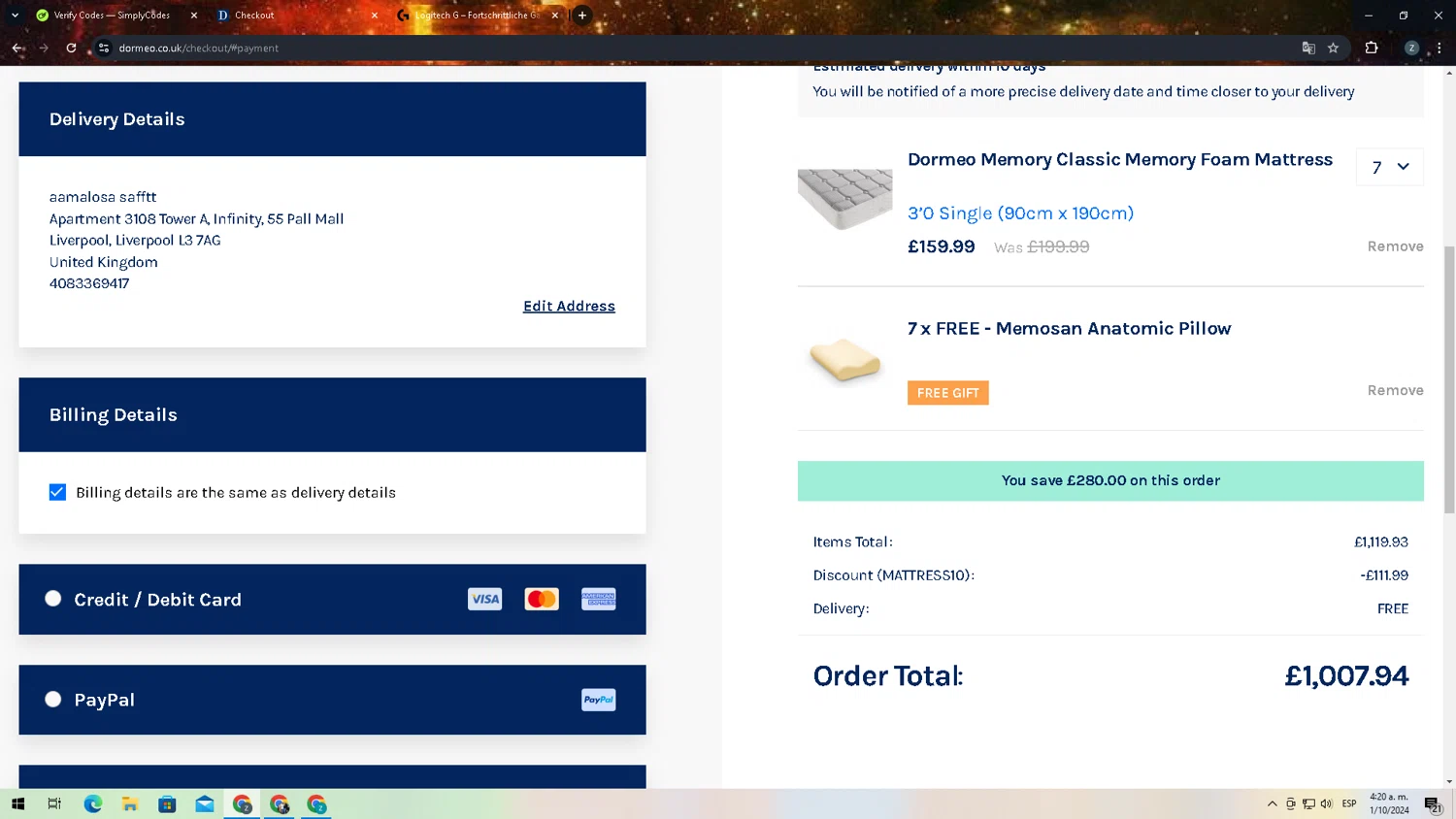Click the 3'0 Single size text
The height and width of the screenshot is (819, 1456).
point(1020,213)
